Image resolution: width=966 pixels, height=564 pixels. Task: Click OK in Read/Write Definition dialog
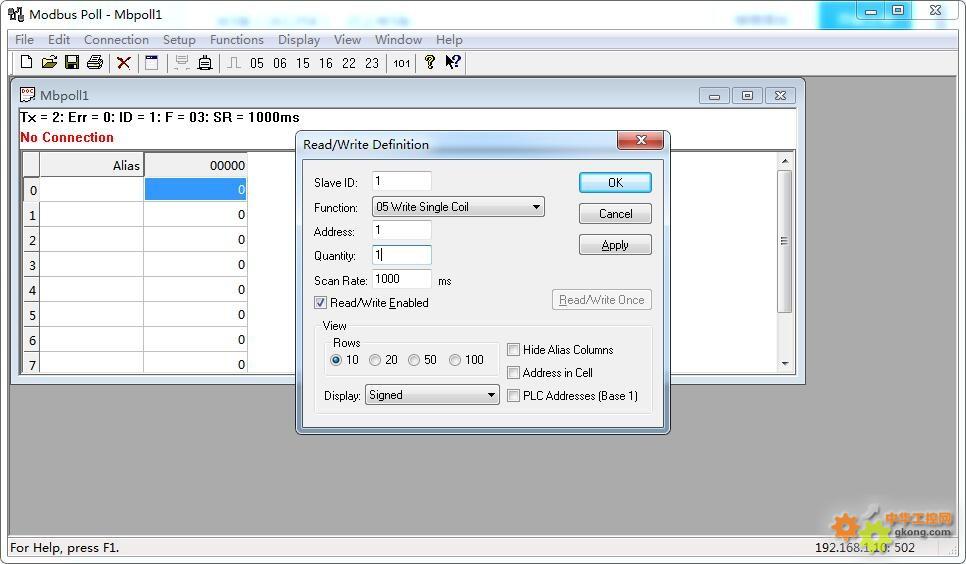click(x=615, y=182)
